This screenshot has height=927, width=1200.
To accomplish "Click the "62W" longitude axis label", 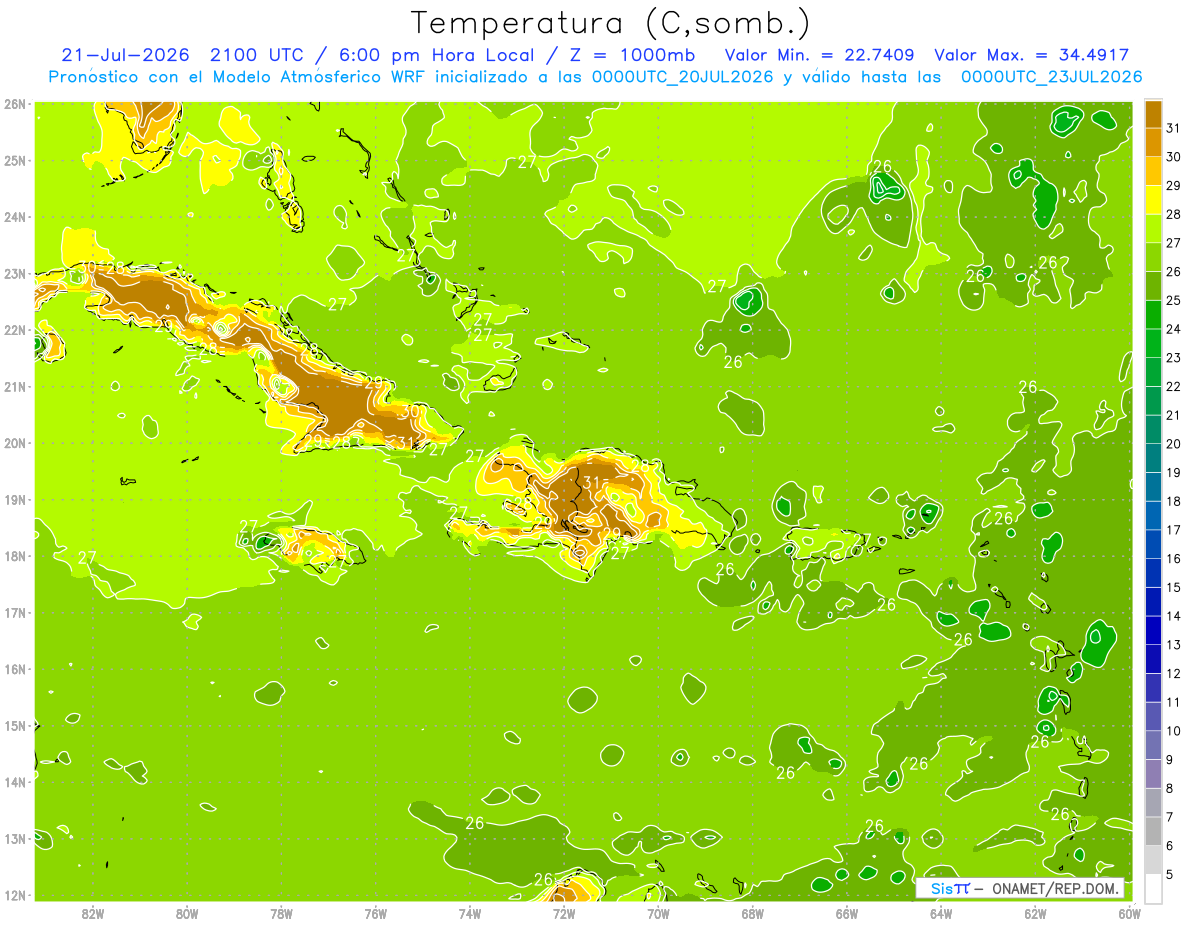I will 1035,913.
